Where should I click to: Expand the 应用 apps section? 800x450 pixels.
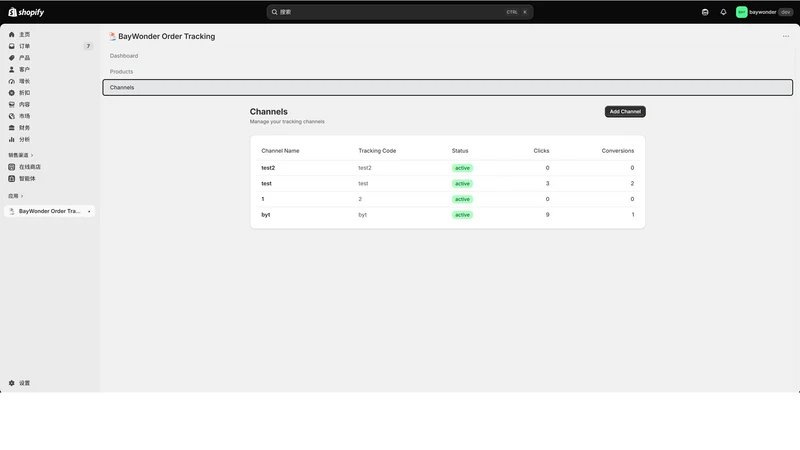15,196
